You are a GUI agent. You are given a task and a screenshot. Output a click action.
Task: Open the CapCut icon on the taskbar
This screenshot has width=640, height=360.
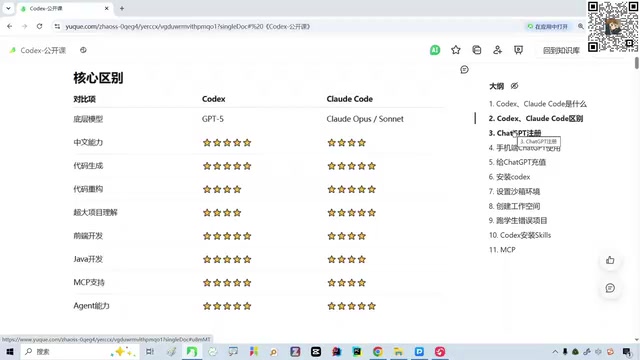(x=316, y=351)
